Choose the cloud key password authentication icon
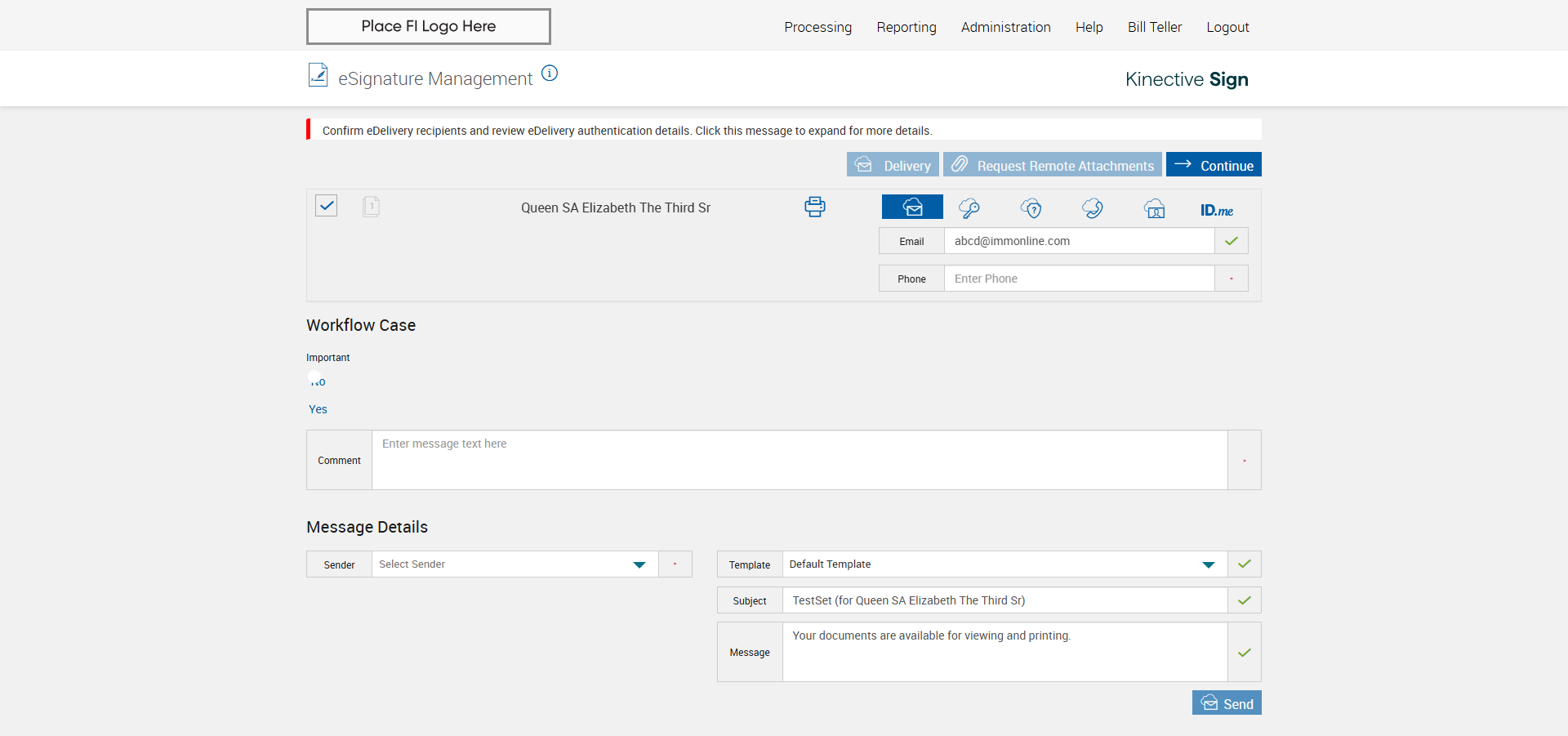 click(969, 208)
